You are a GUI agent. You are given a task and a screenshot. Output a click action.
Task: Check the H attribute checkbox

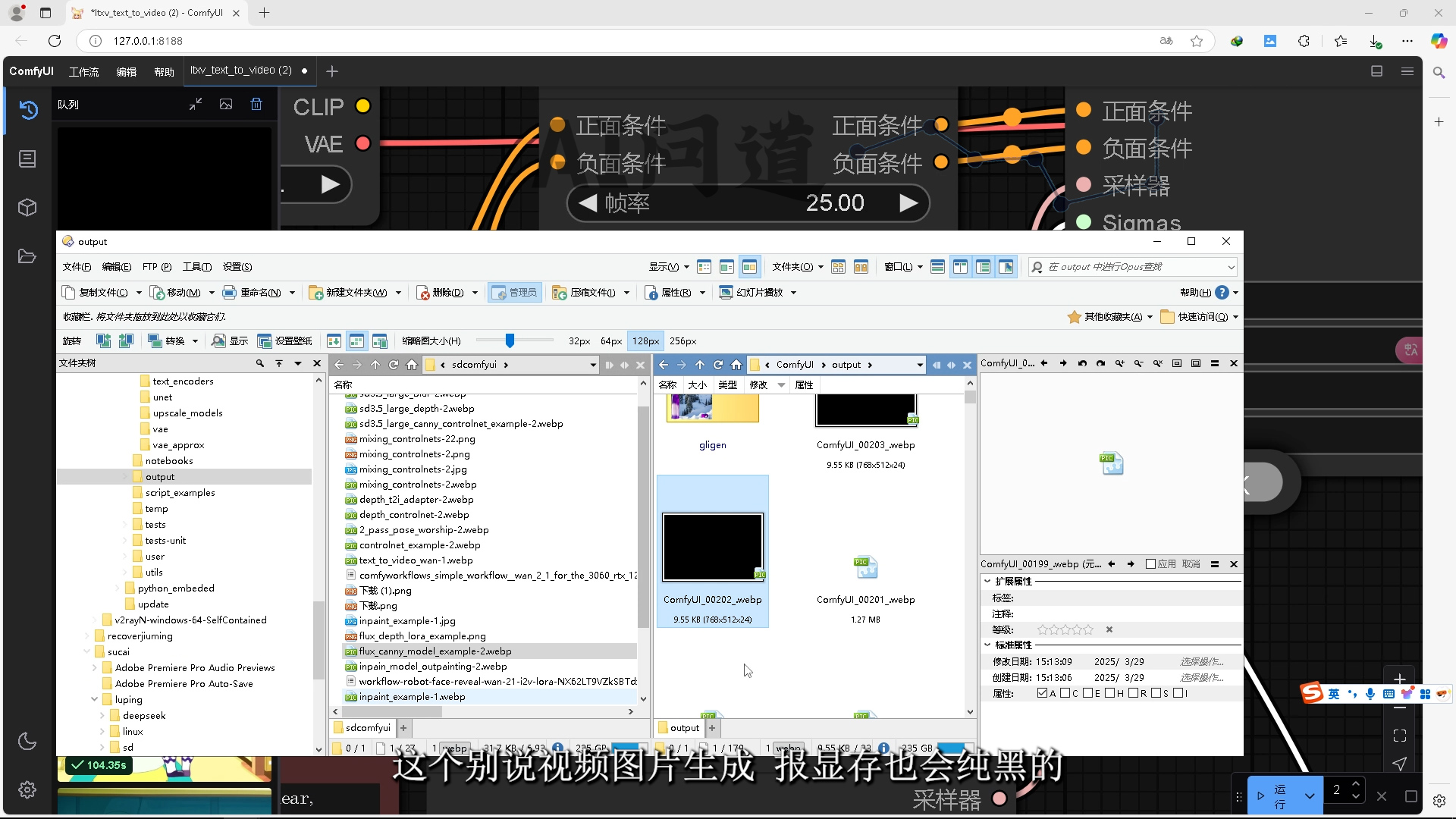[1110, 693]
